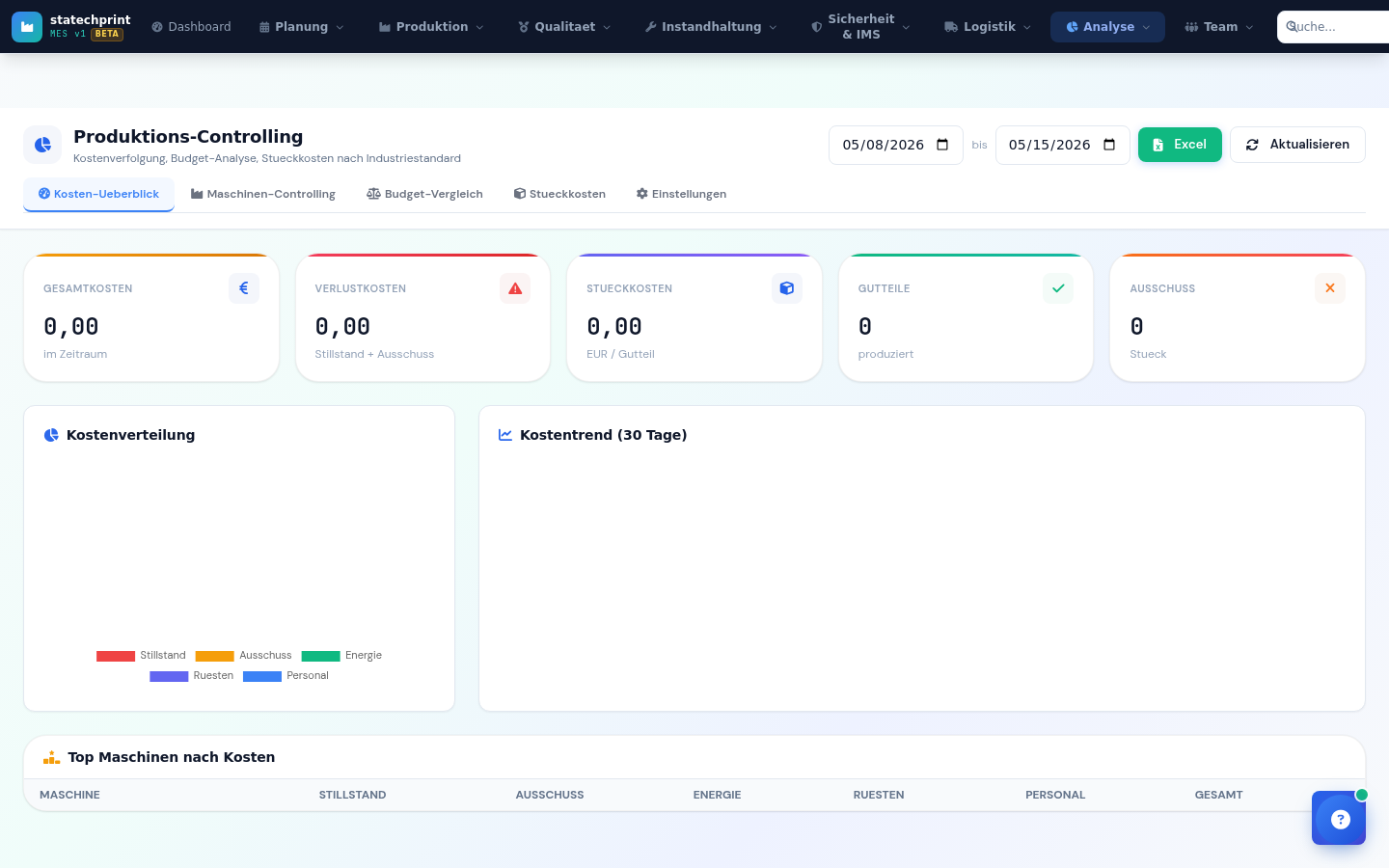This screenshot has width=1389, height=868.
Task: Expand the Logistik dropdown menu
Action: tap(988, 27)
